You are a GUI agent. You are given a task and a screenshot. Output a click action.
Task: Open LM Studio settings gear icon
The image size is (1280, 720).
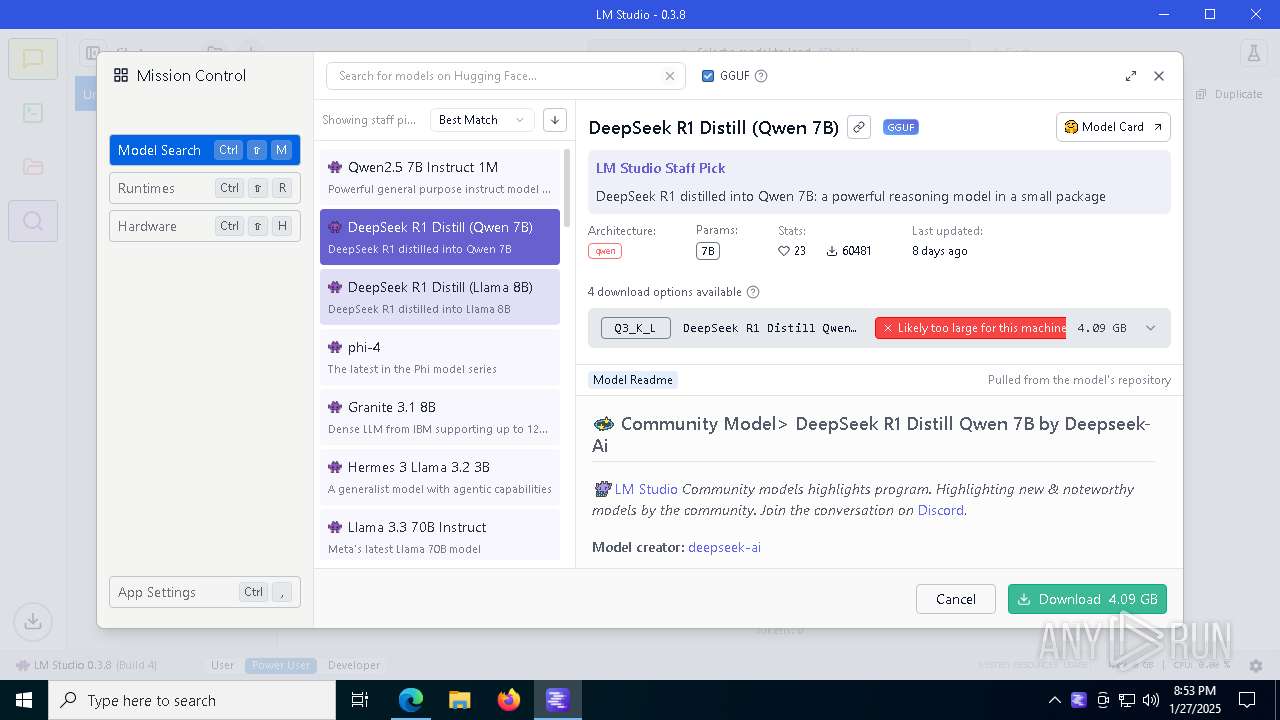coord(1257,665)
